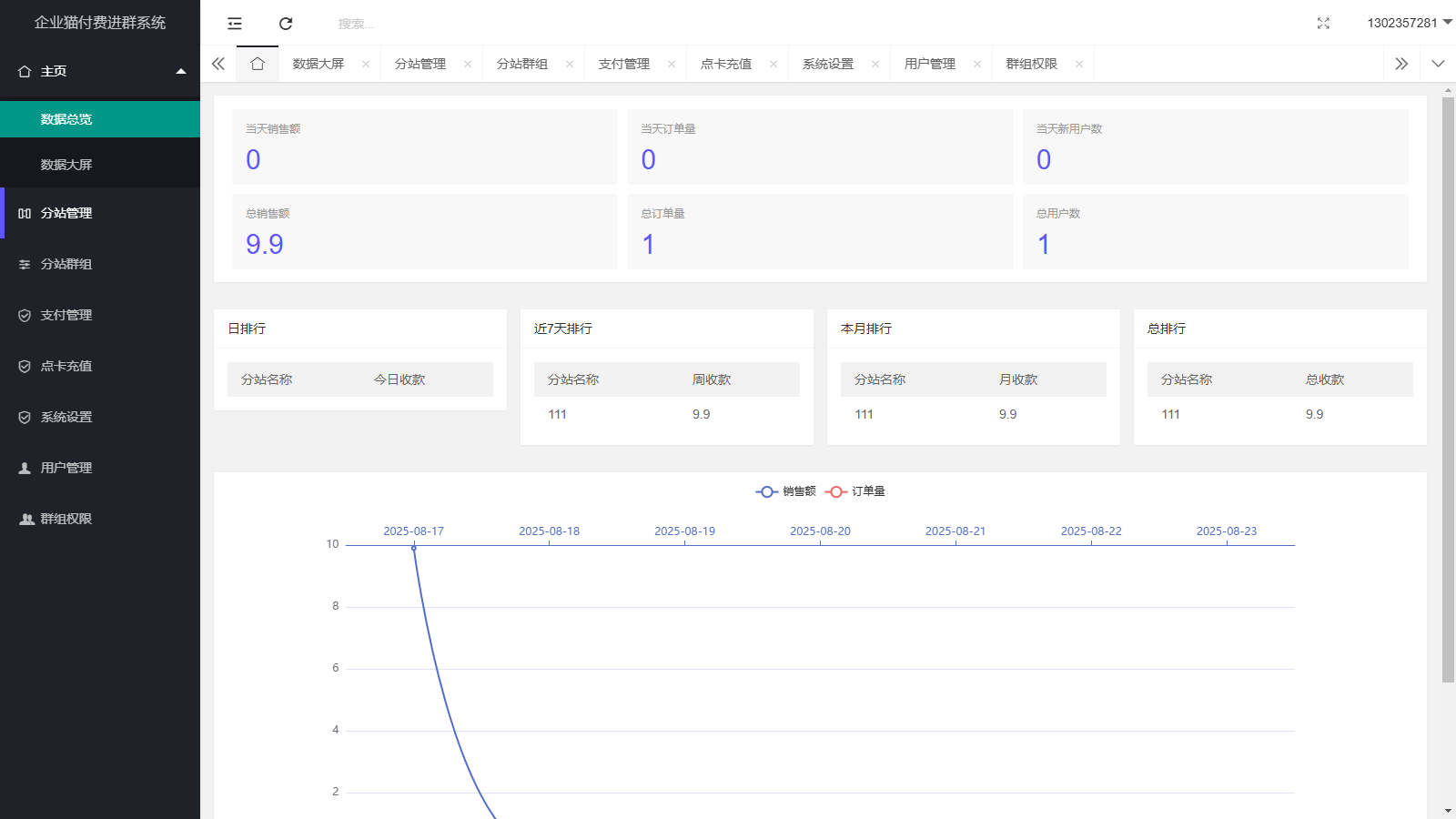
Task: Open the tab operations dropdown arrow
Action: pyautogui.click(x=1438, y=64)
